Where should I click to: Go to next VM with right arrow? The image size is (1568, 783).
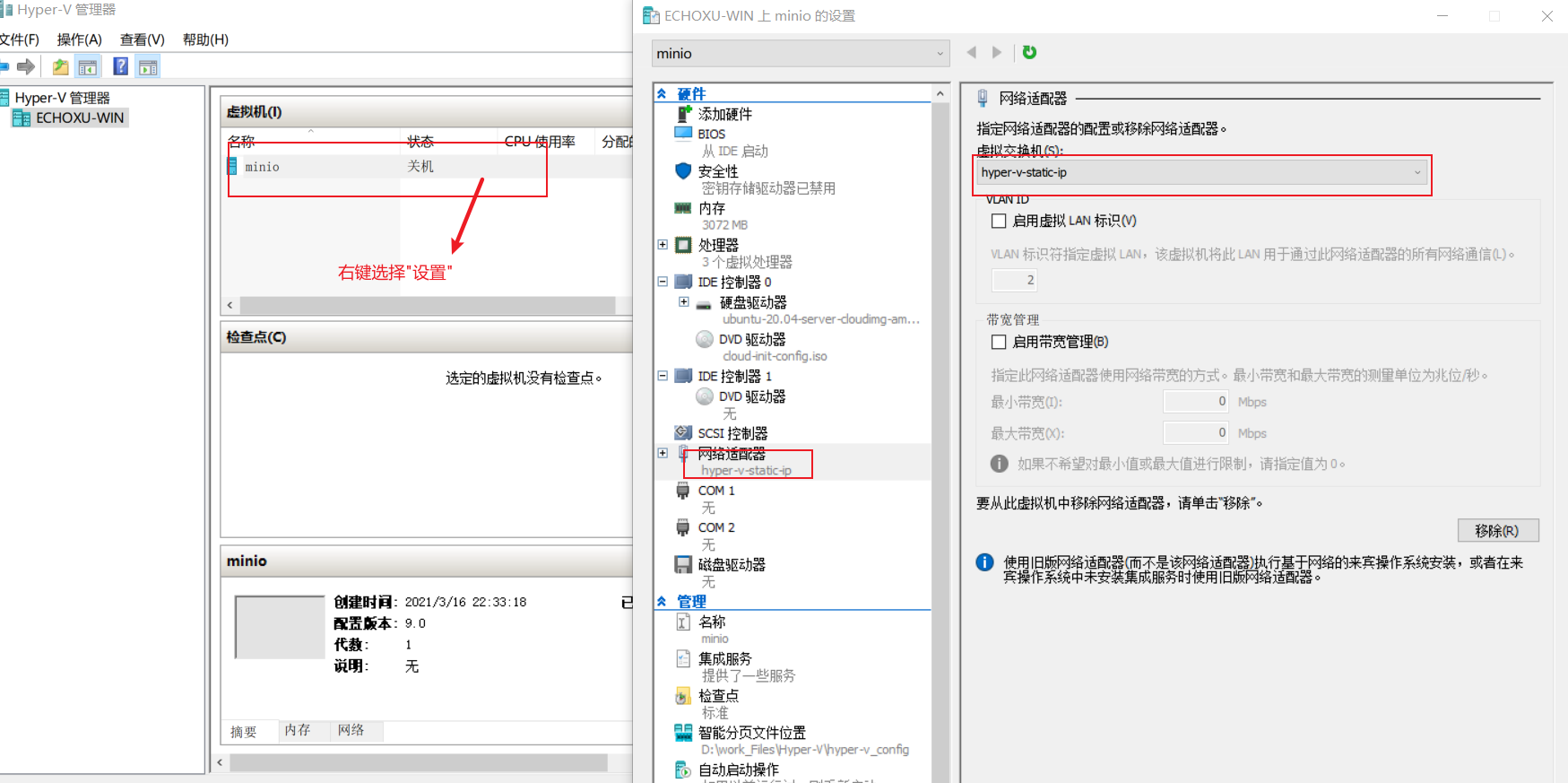996,52
